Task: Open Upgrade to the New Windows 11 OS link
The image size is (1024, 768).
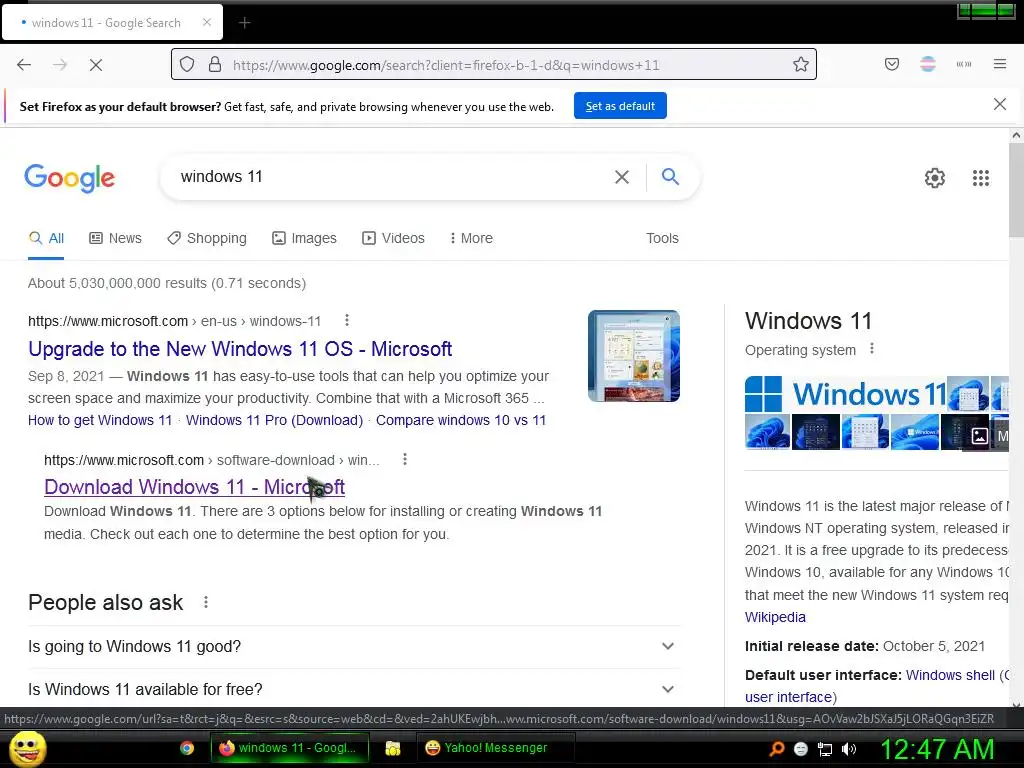Action: (240, 349)
